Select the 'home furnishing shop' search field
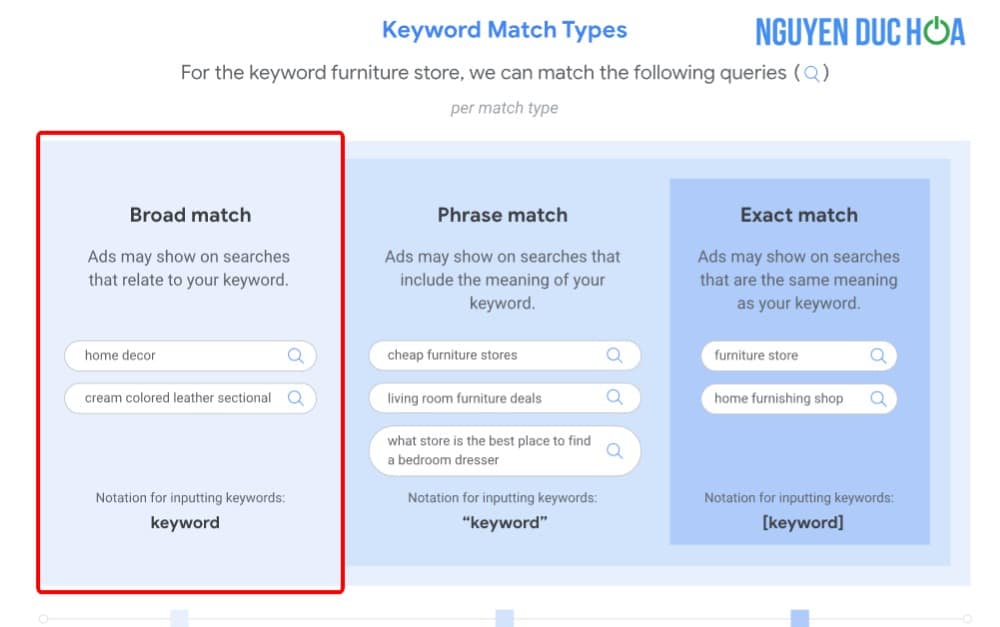Screen dimensions: 1000x627 (785, 398)
